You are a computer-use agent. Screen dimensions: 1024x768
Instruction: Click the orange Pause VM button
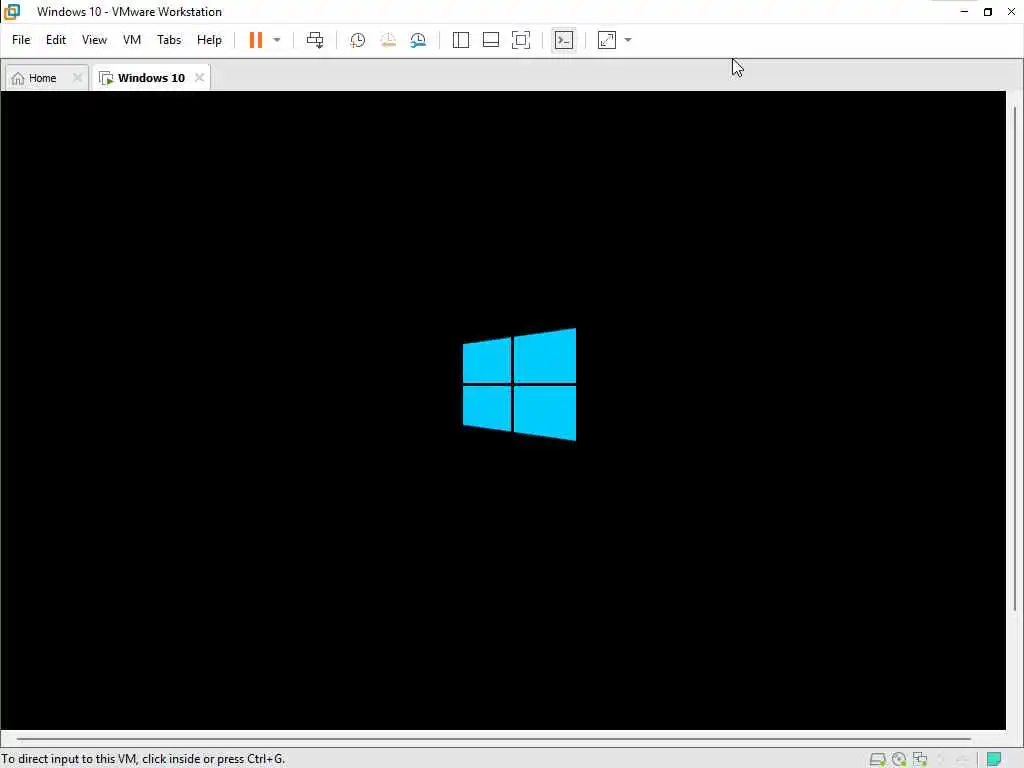point(255,40)
